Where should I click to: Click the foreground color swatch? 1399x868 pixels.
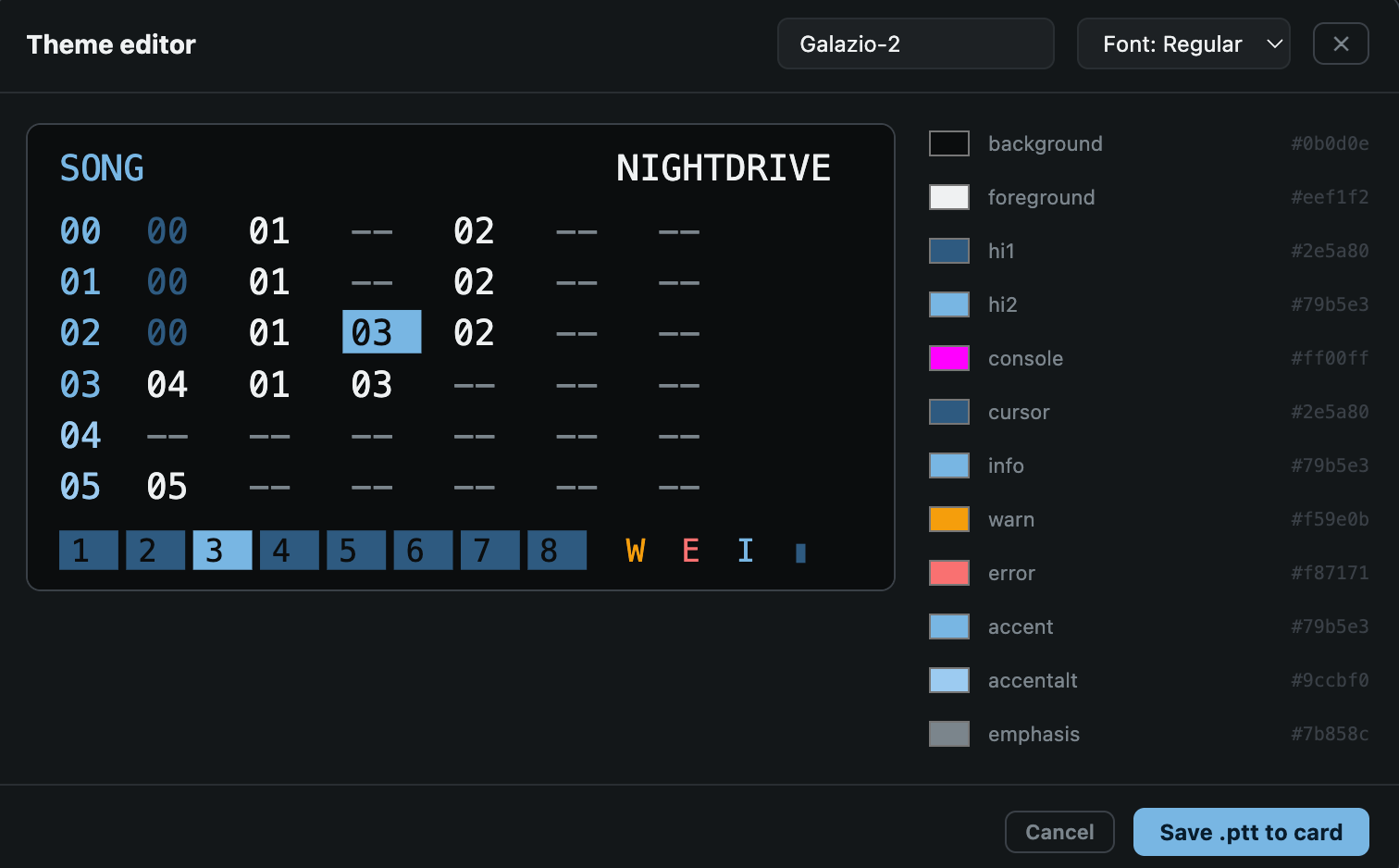point(949,197)
